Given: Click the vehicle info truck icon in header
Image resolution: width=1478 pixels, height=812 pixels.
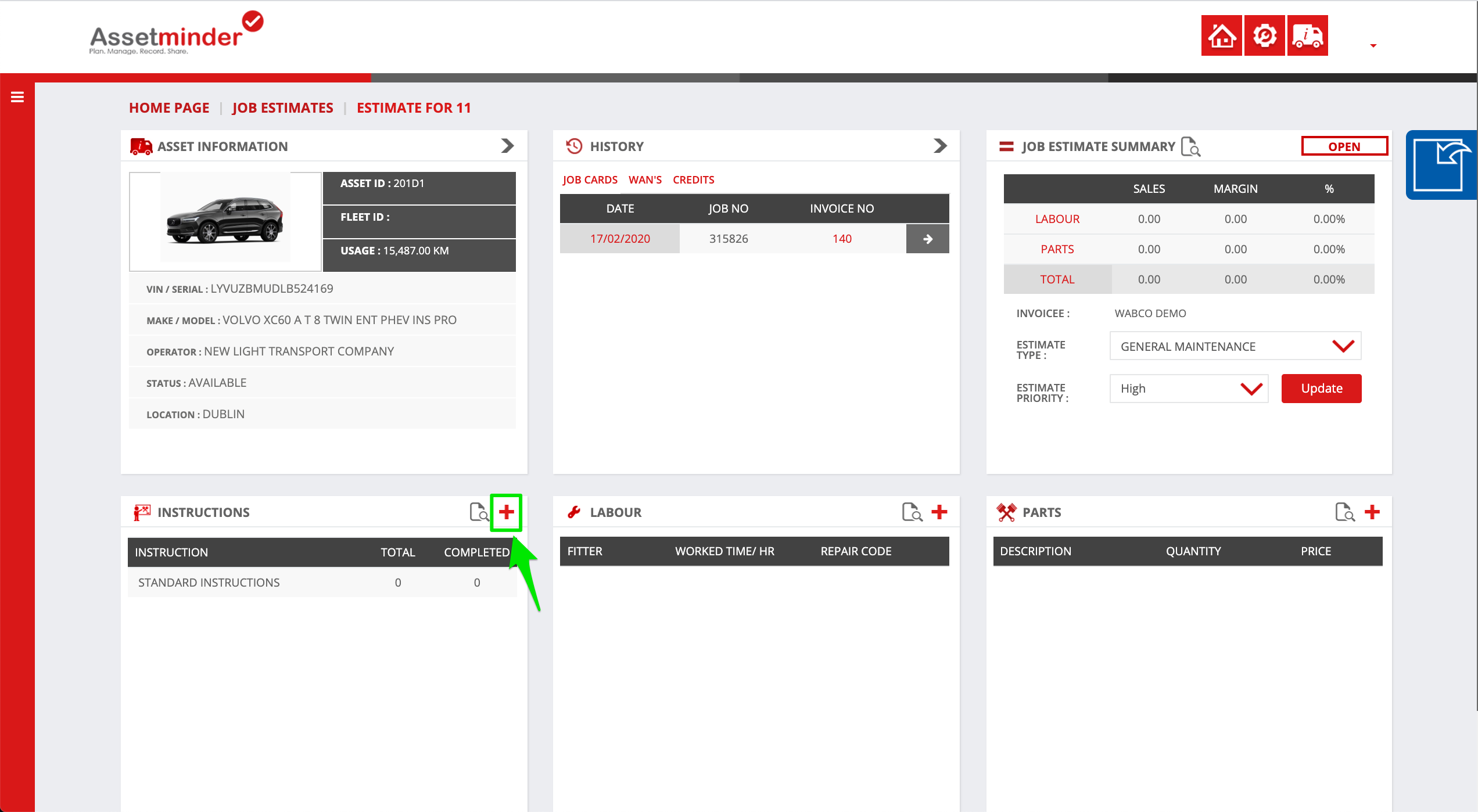Looking at the screenshot, I should coord(1307,36).
